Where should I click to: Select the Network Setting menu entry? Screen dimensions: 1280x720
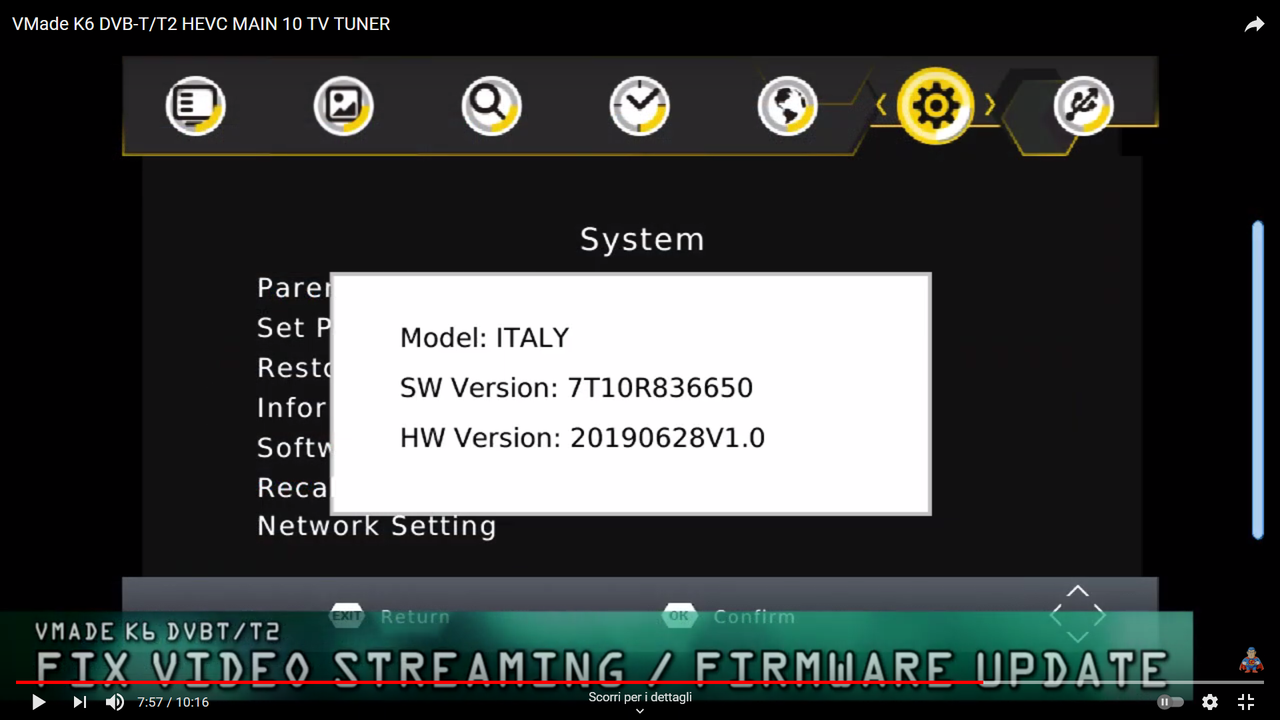pyautogui.click(x=376, y=526)
